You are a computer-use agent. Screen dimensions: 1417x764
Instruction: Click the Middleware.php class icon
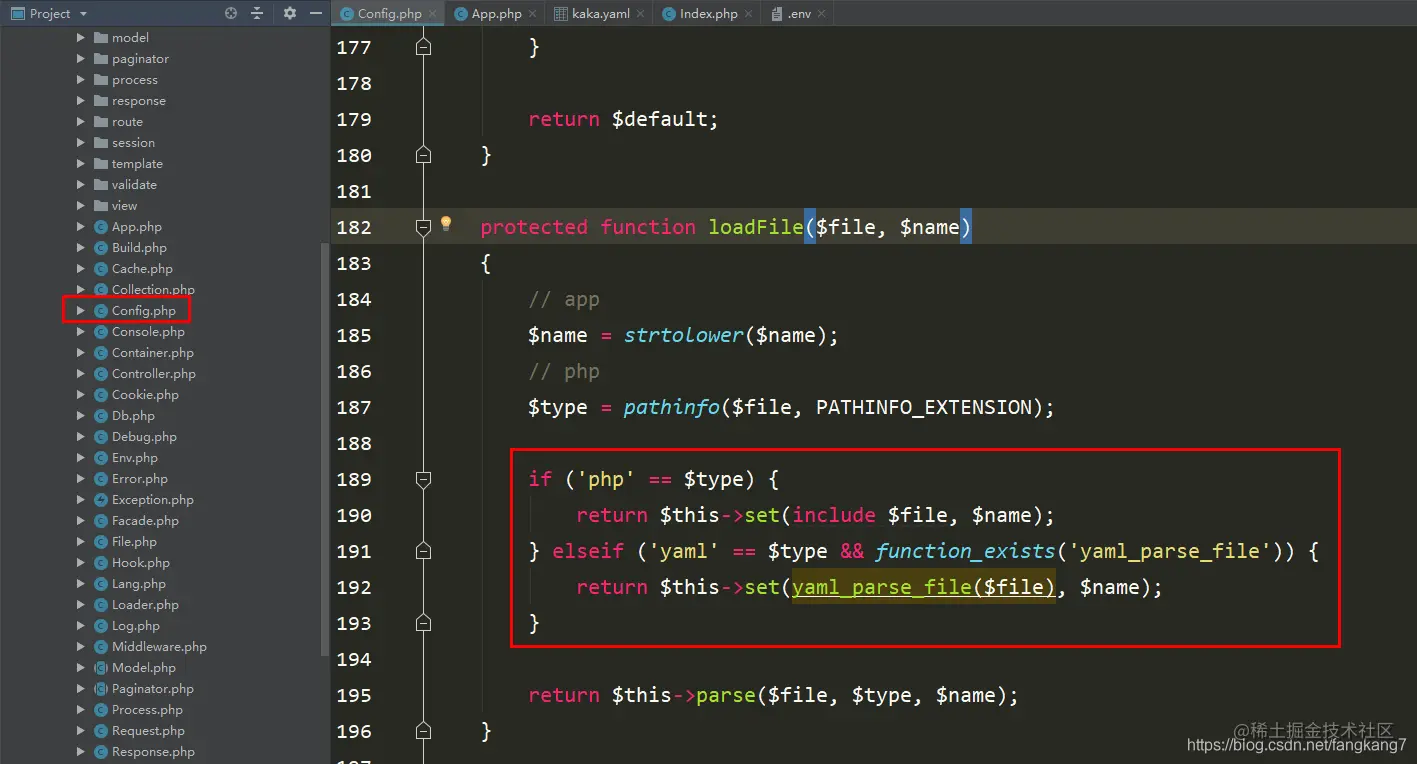[x=101, y=647]
